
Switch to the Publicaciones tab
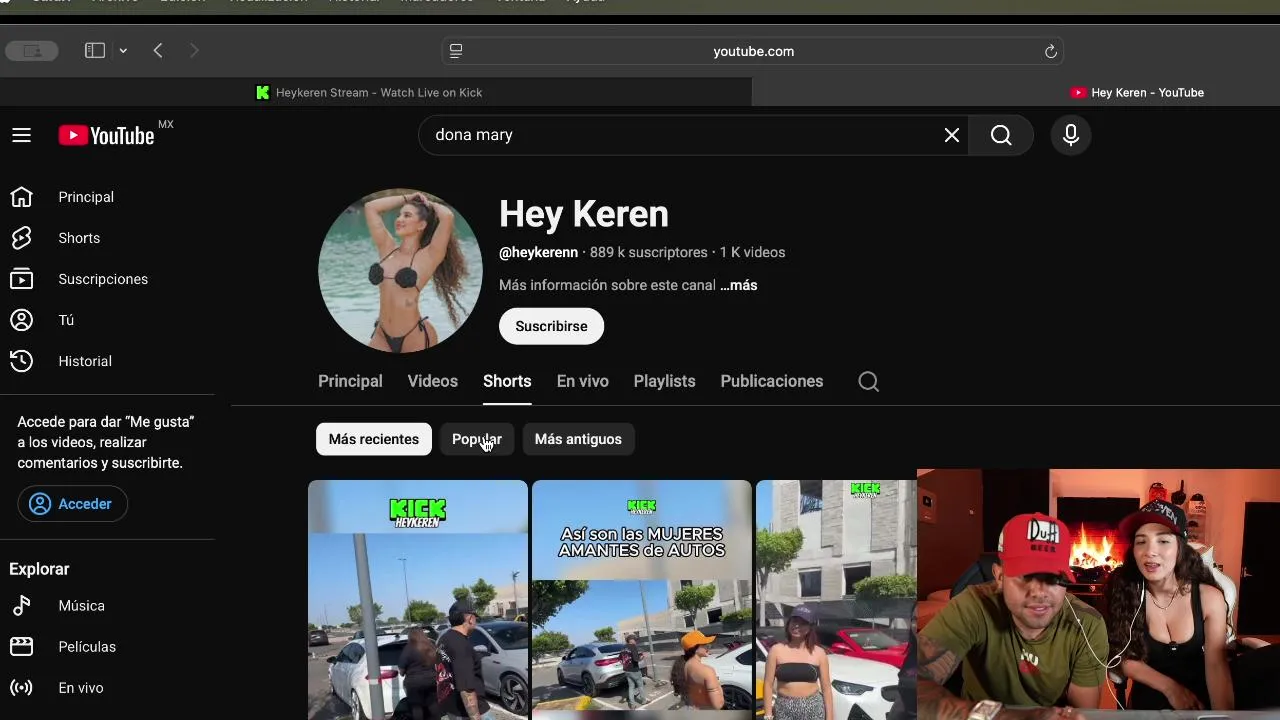[772, 381]
